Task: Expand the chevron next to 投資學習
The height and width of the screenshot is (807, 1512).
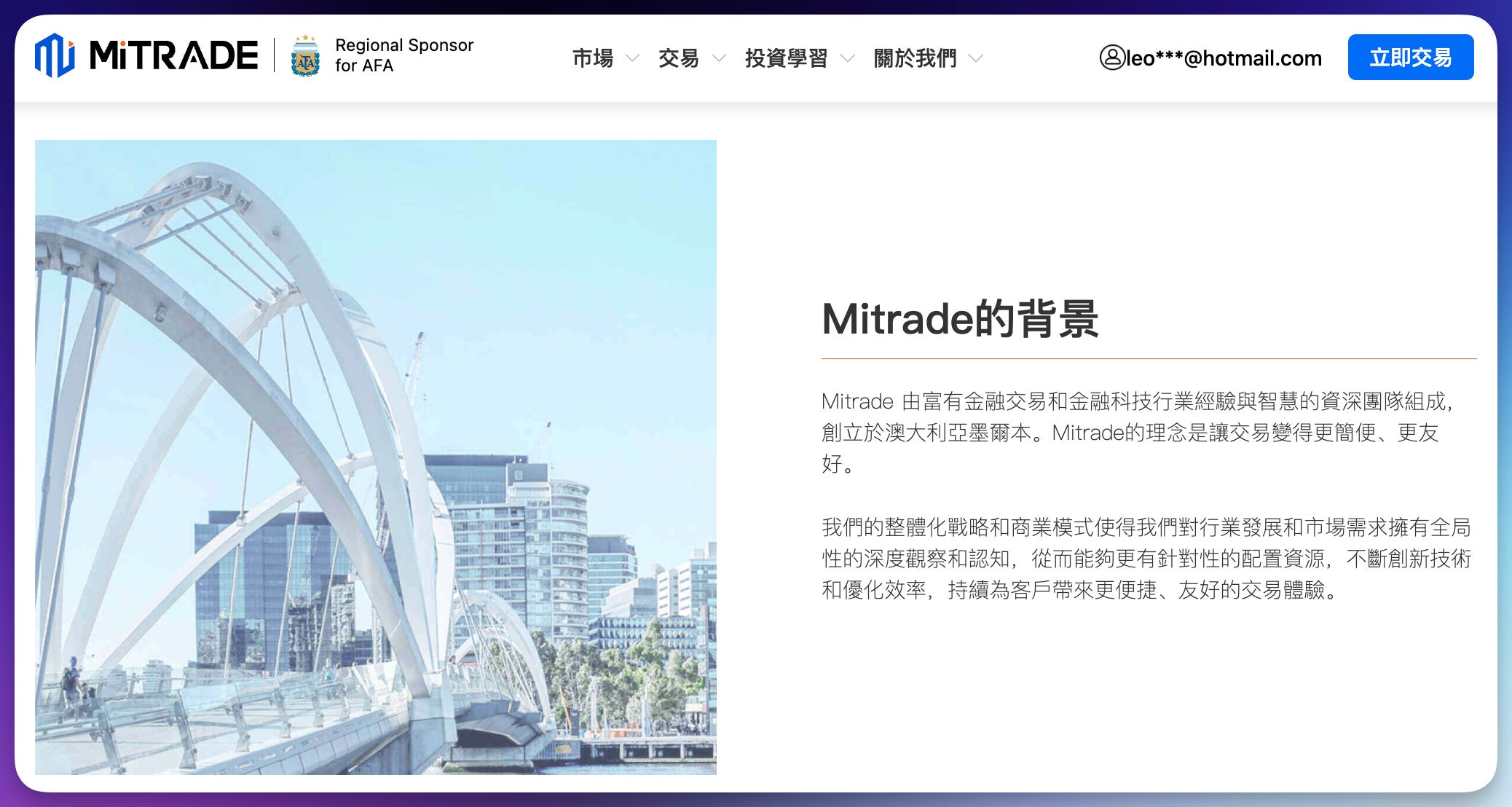Action: pyautogui.click(x=847, y=58)
